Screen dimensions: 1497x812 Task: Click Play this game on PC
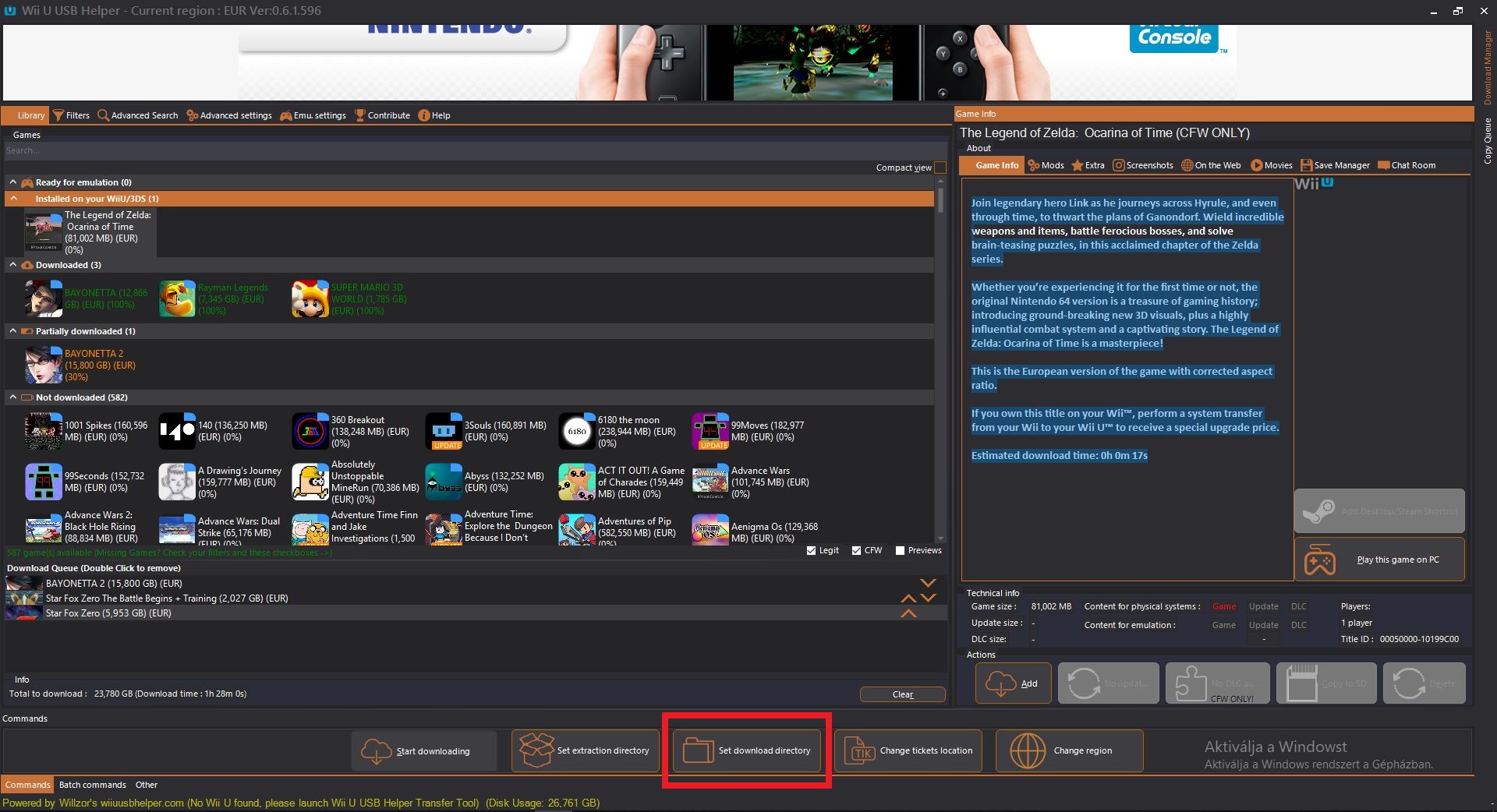(x=1379, y=560)
